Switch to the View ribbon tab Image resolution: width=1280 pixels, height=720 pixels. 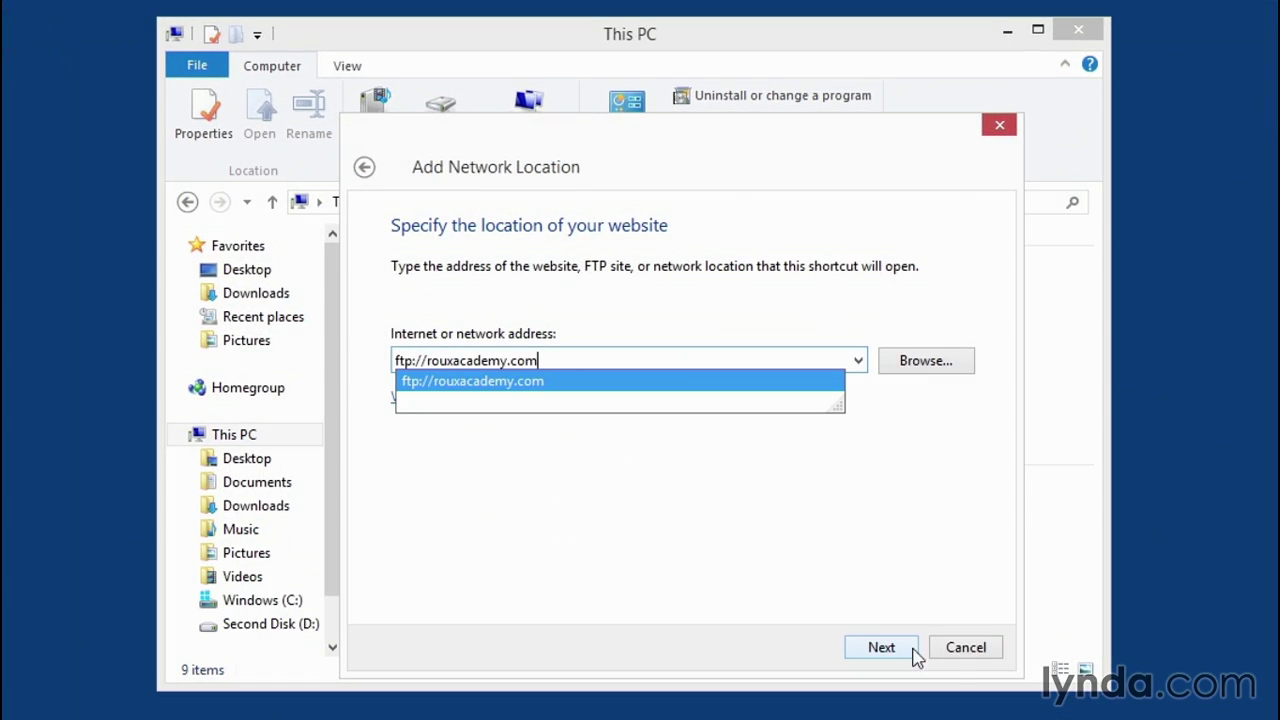coord(347,66)
